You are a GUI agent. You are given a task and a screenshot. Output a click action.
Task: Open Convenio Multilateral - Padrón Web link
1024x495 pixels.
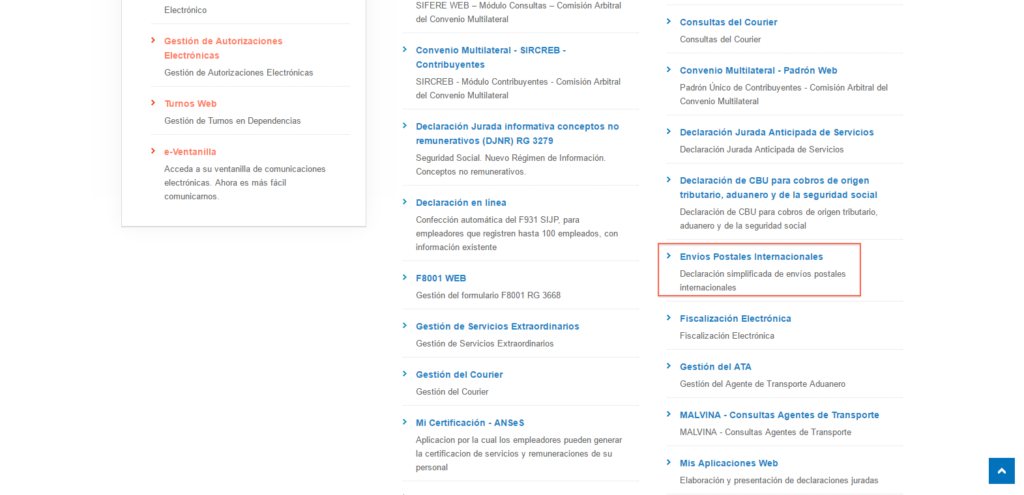pos(758,71)
